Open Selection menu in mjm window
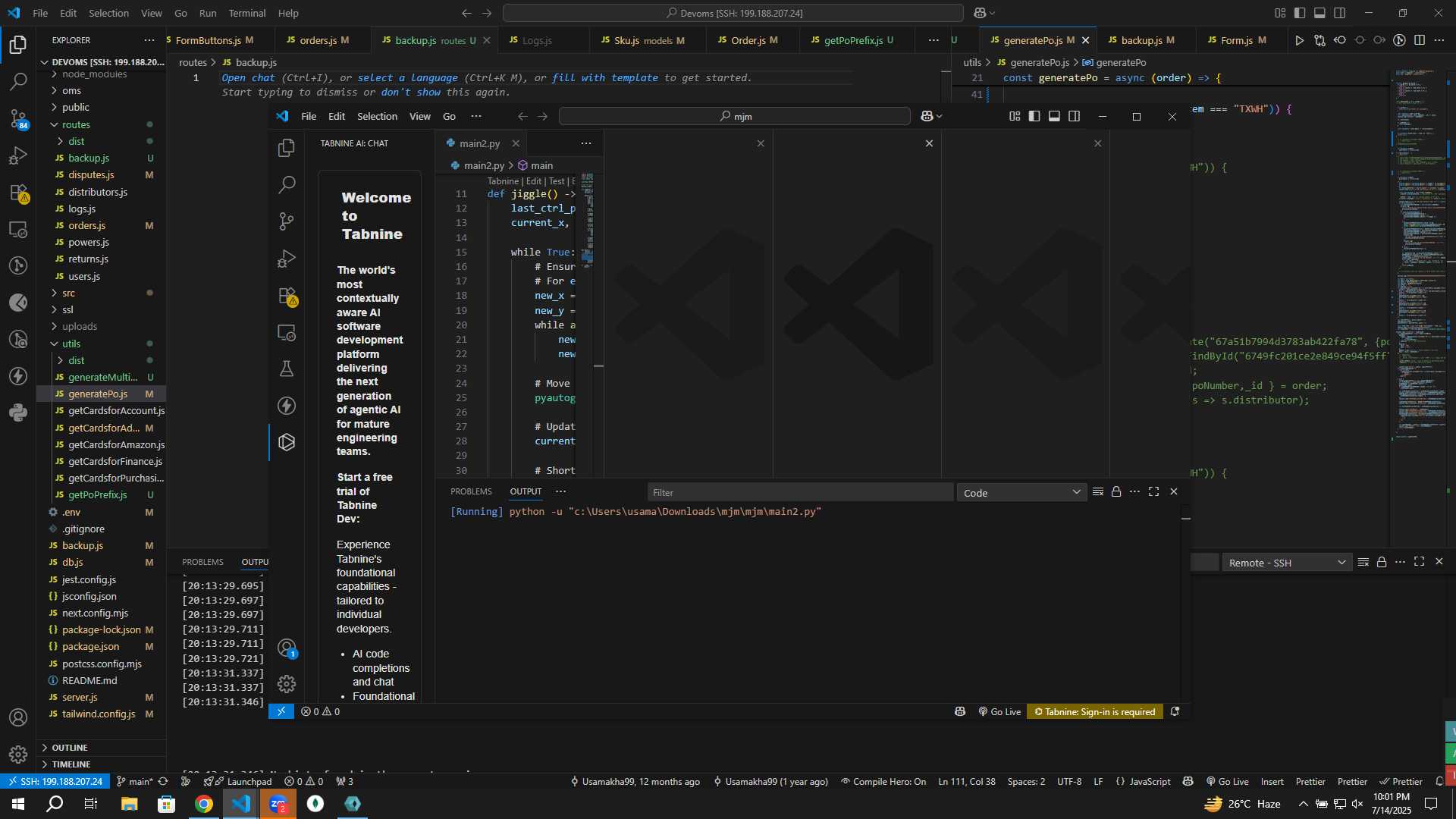The image size is (1456, 819). point(377,116)
